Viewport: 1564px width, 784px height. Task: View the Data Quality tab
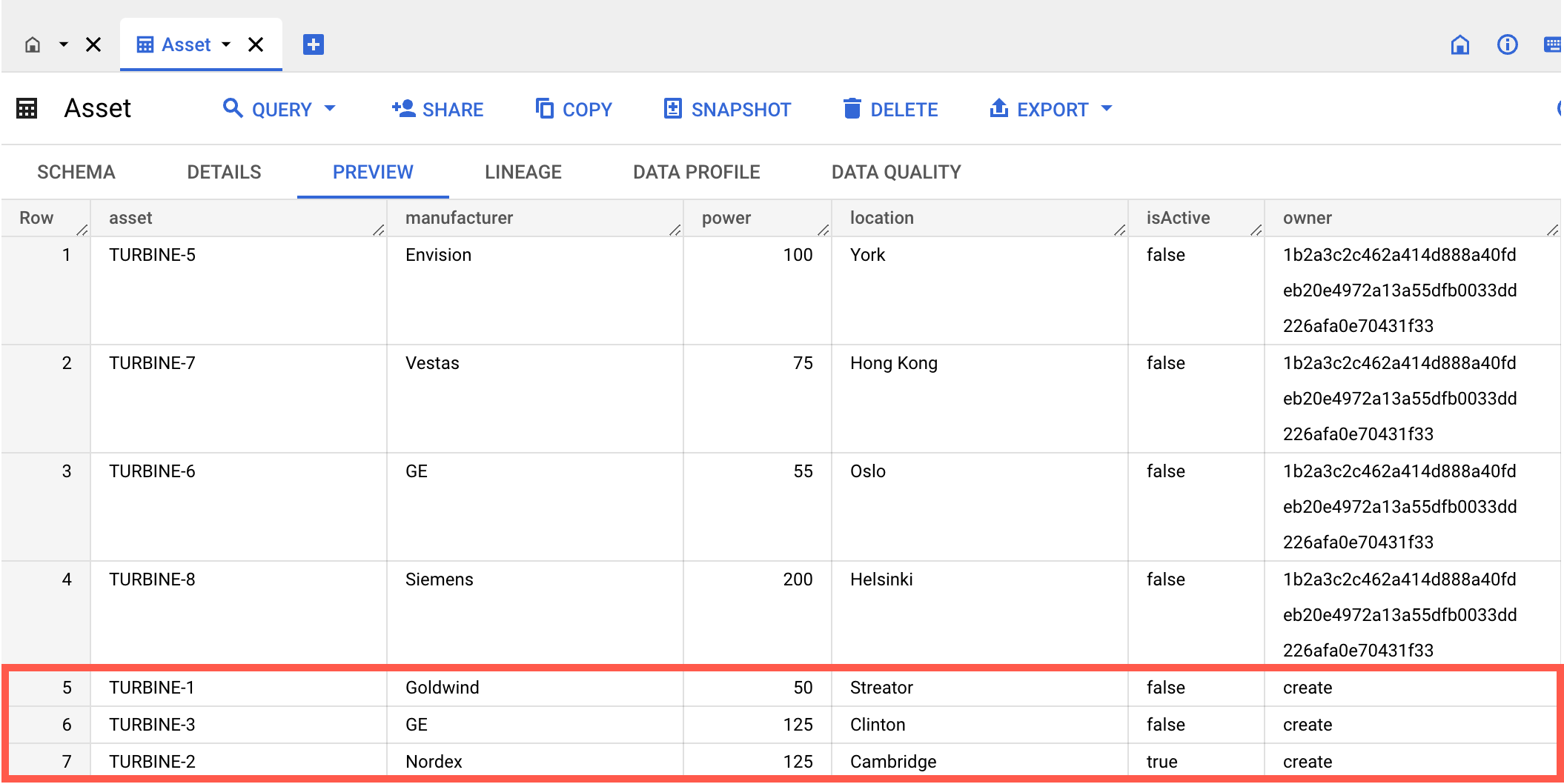coord(896,172)
